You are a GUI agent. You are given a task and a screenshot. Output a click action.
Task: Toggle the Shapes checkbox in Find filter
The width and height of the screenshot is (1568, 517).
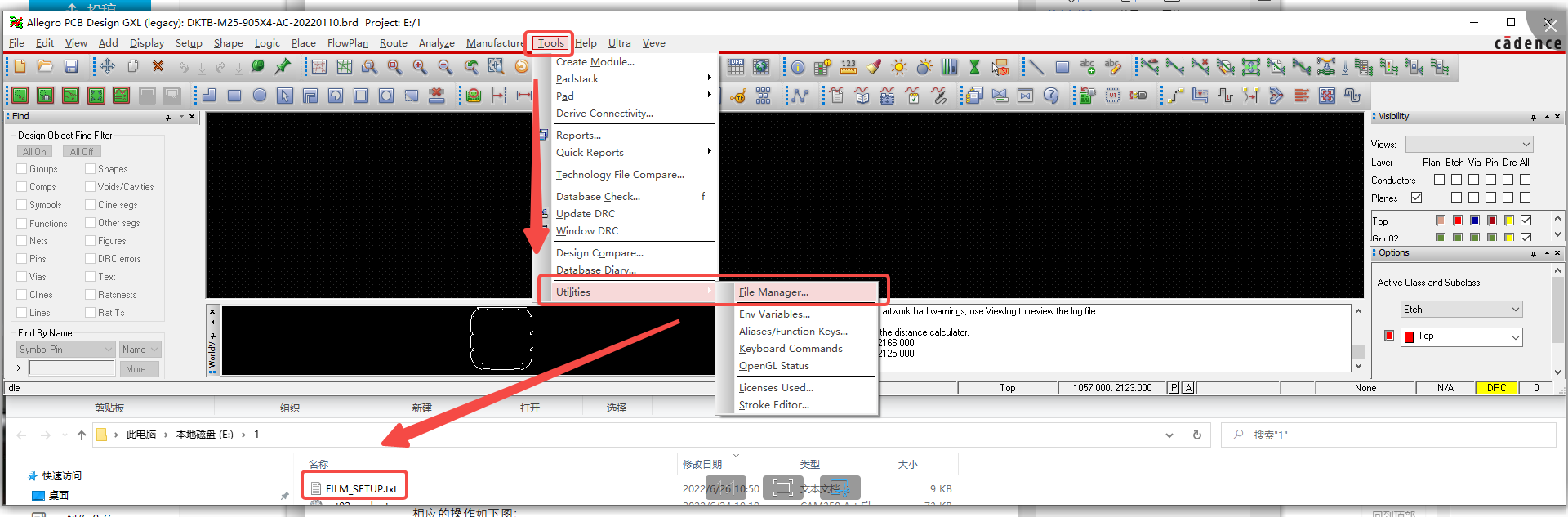click(x=91, y=169)
